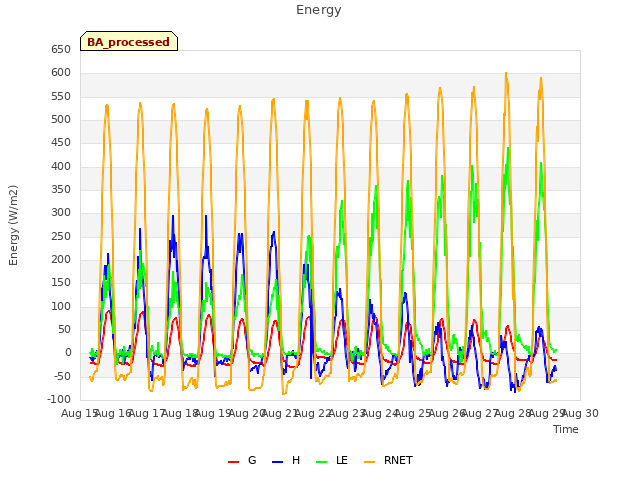Click the Aug 28 LE peak near 440
This screenshot has width=640, height=480.
508,149
